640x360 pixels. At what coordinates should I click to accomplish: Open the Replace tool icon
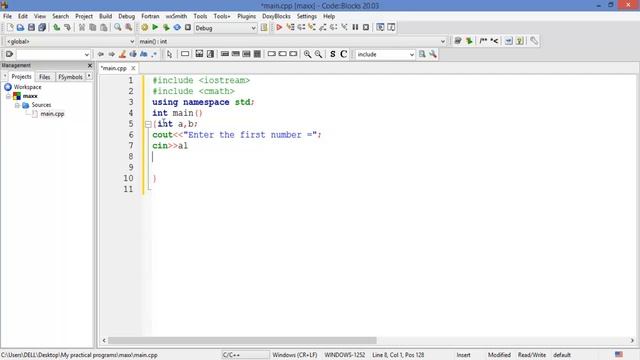coord(129,27)
